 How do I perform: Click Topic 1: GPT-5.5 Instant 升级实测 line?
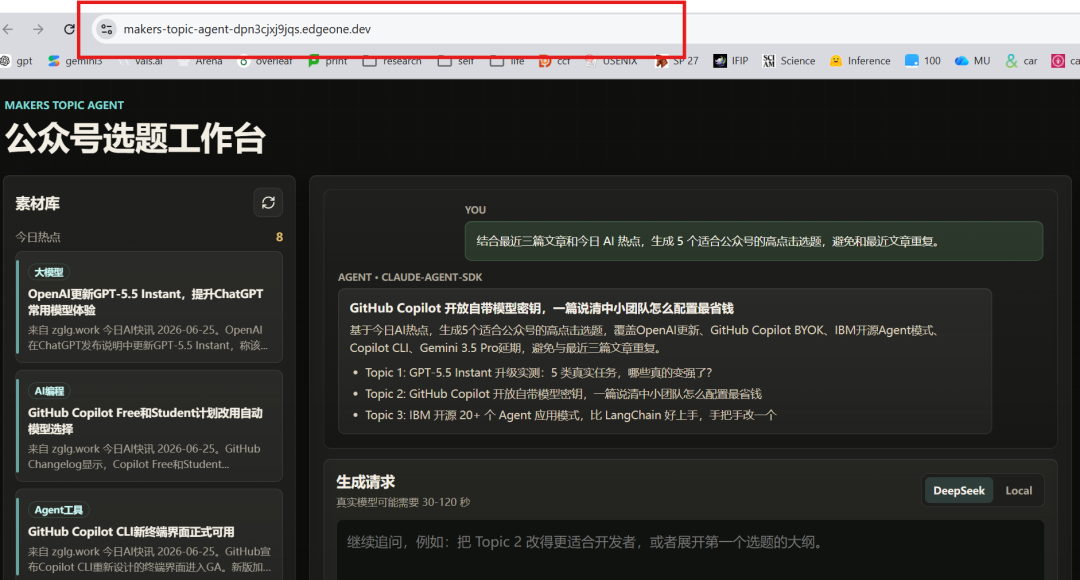539,373
